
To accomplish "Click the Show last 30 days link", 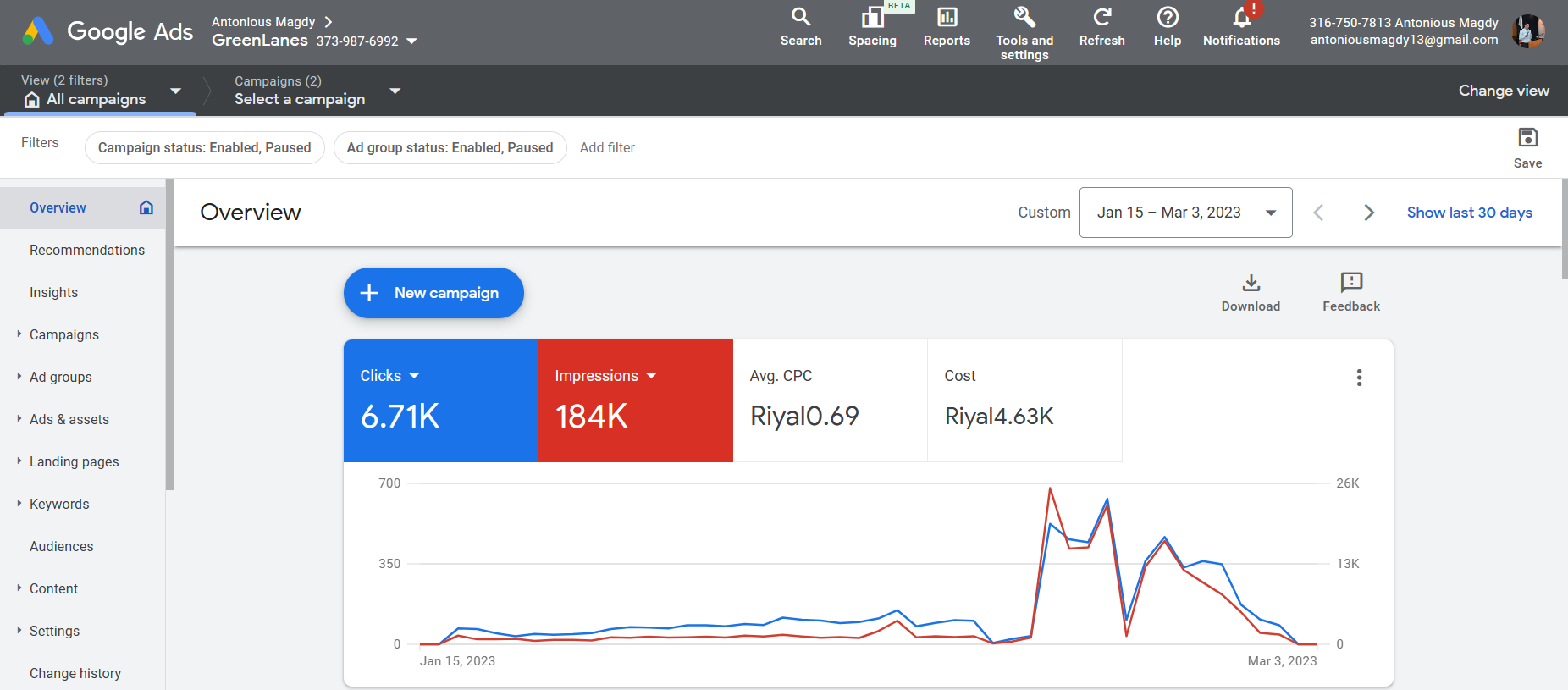I will [1469, 213].
